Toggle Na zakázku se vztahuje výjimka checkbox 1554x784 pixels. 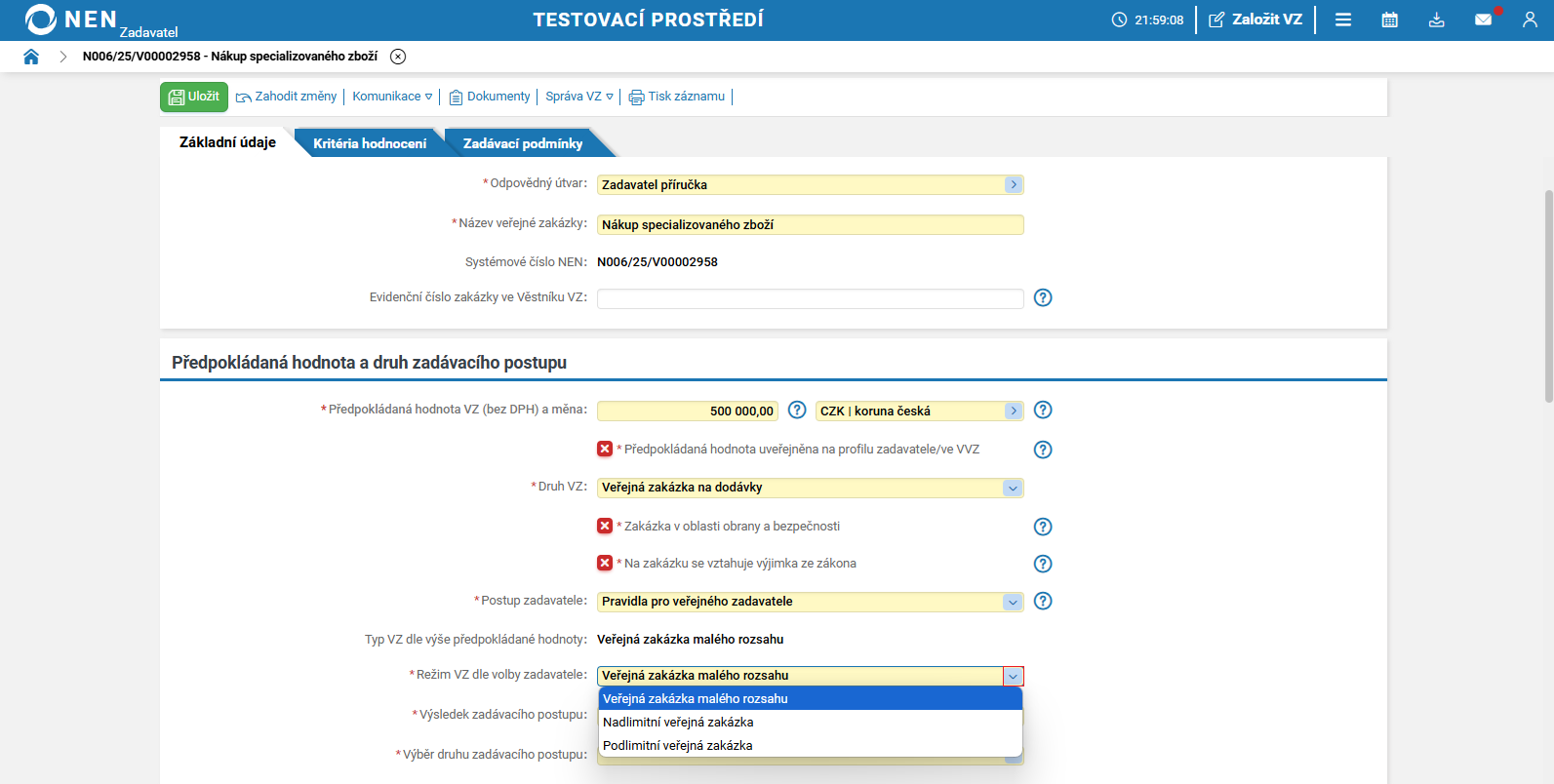[x=605, y=563]
